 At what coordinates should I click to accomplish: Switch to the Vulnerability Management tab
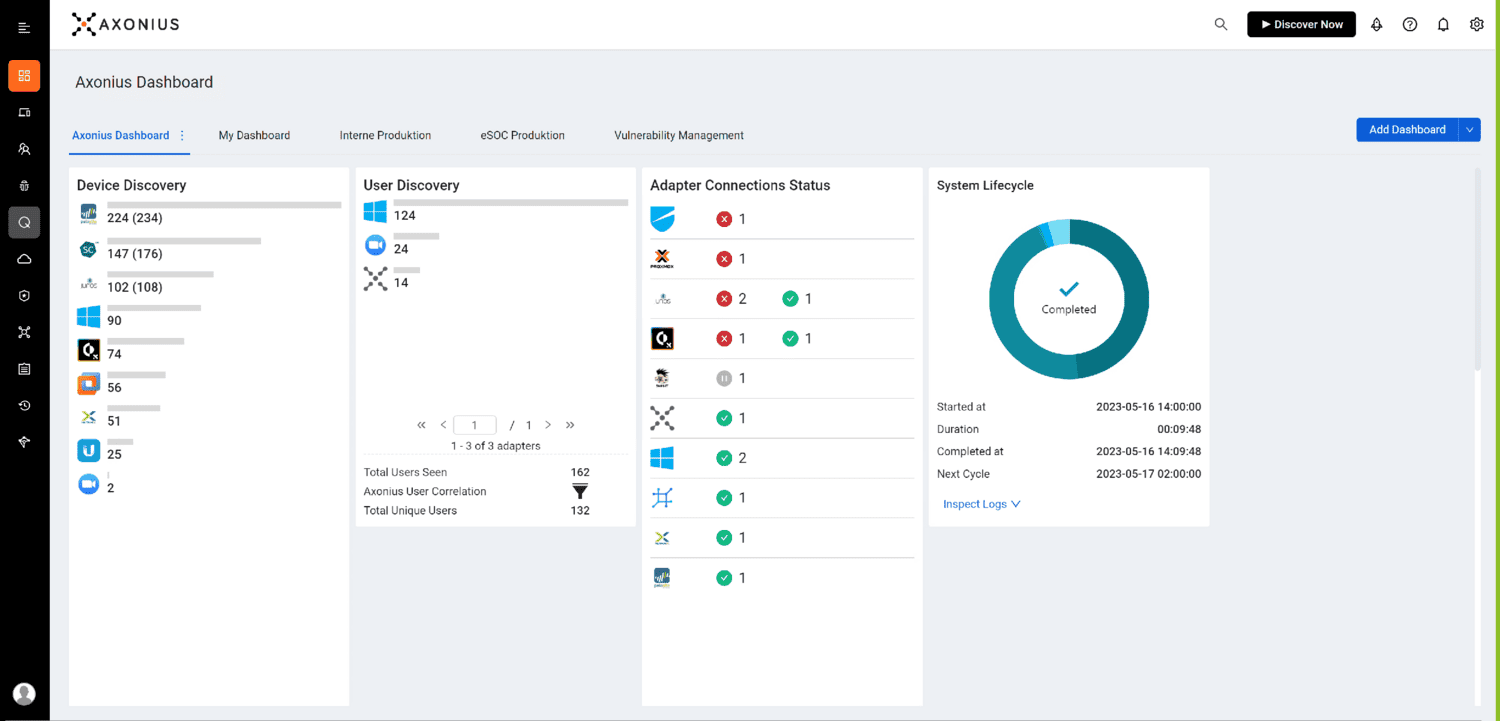[x=679, y=135]
